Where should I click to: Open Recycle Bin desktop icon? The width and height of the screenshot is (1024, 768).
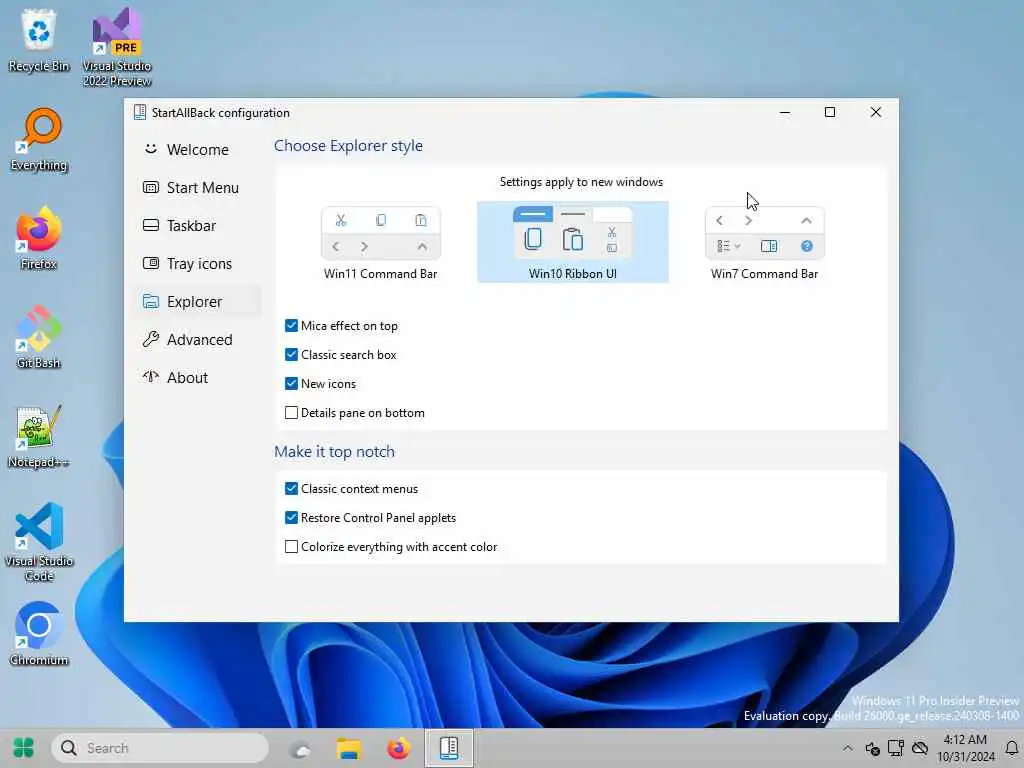(39, 40)
